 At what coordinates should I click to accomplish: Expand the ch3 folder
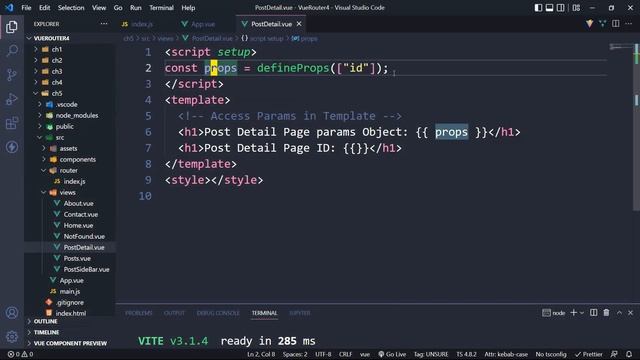[57, 71]
